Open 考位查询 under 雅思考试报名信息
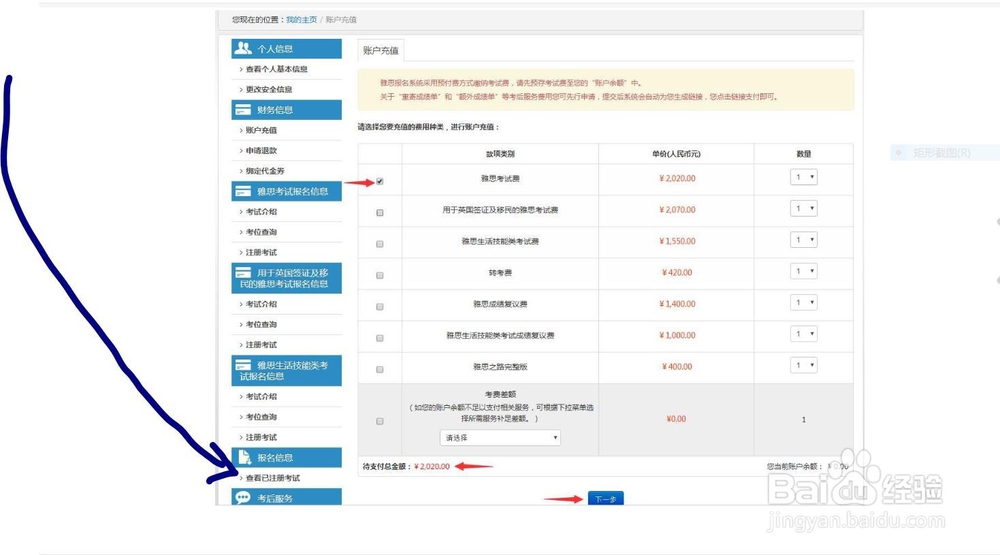 click(261, 232)
